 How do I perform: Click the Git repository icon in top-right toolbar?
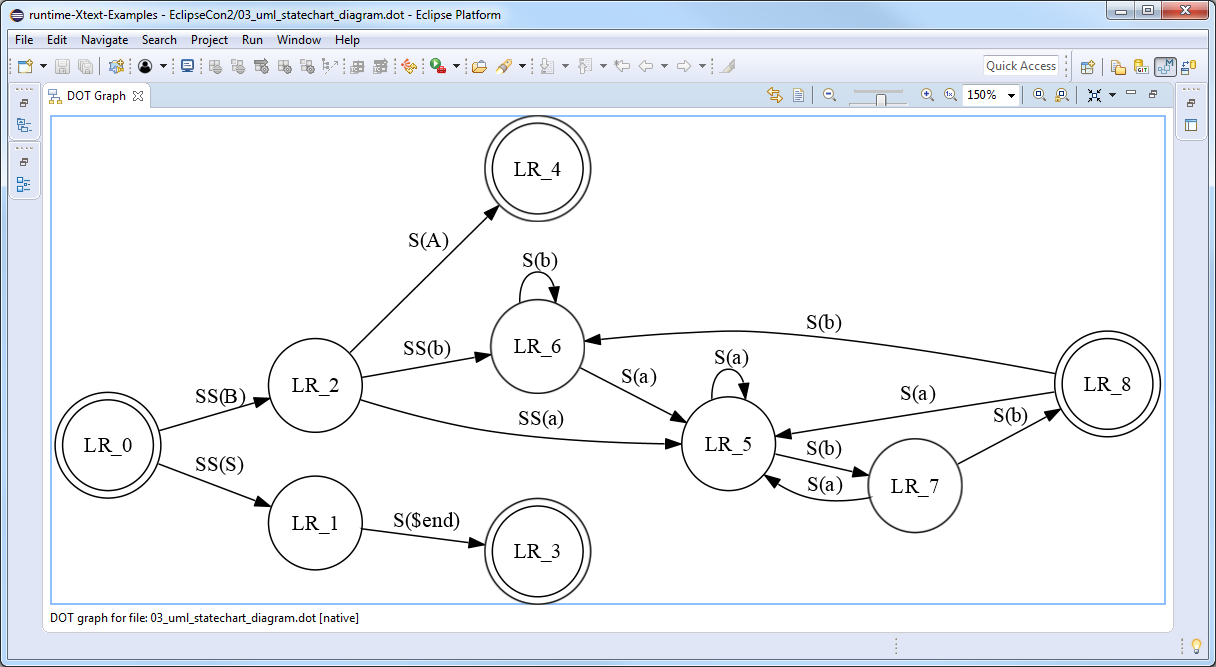coord(1141,66)
